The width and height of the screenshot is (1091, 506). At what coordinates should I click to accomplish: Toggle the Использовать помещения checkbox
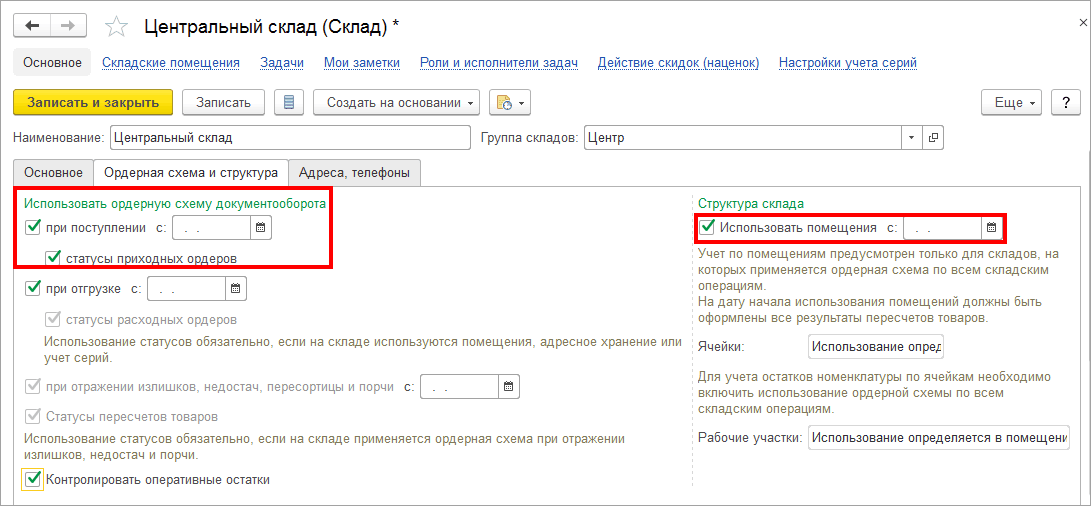point(708,227)
